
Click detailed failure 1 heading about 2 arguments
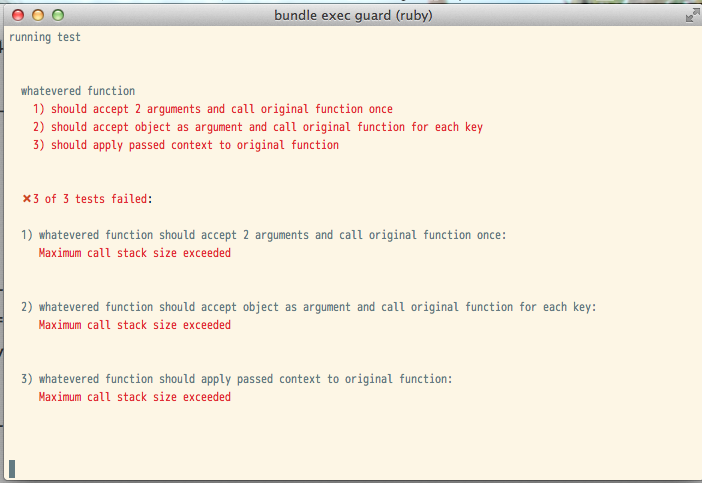pos(264,235)
